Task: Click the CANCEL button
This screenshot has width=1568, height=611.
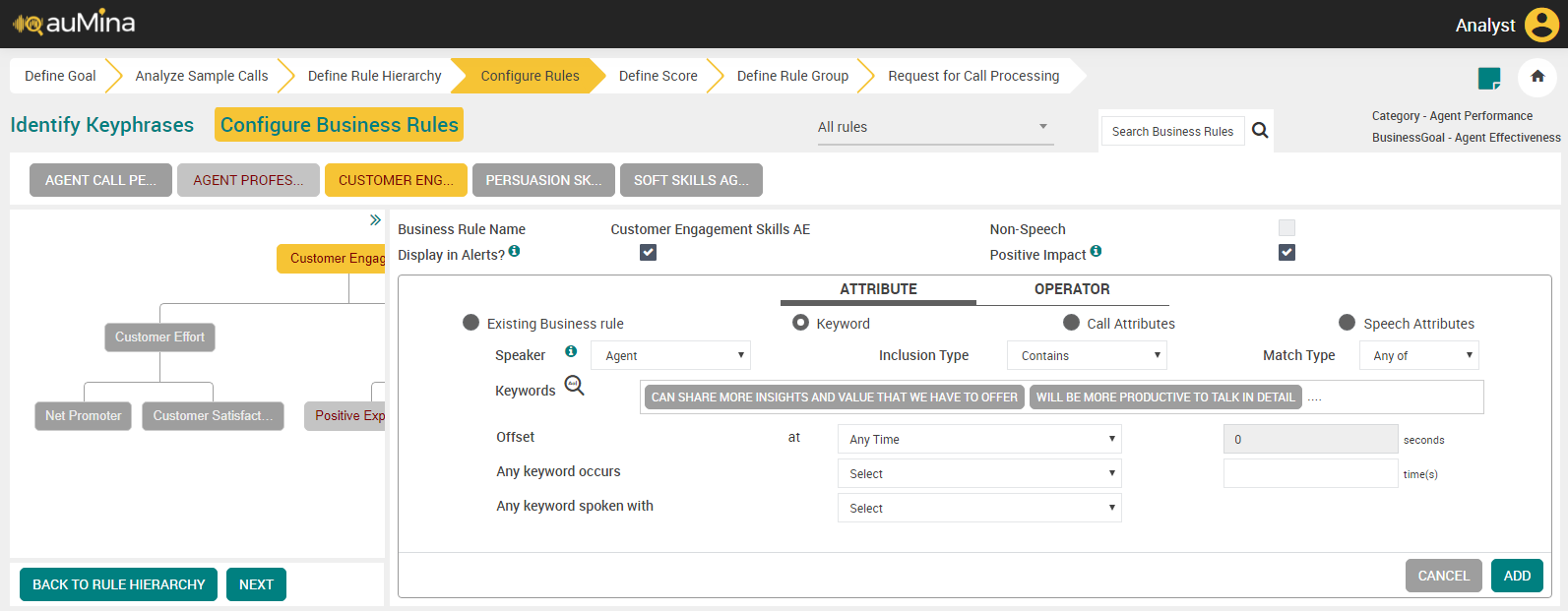Action: 1444,576
